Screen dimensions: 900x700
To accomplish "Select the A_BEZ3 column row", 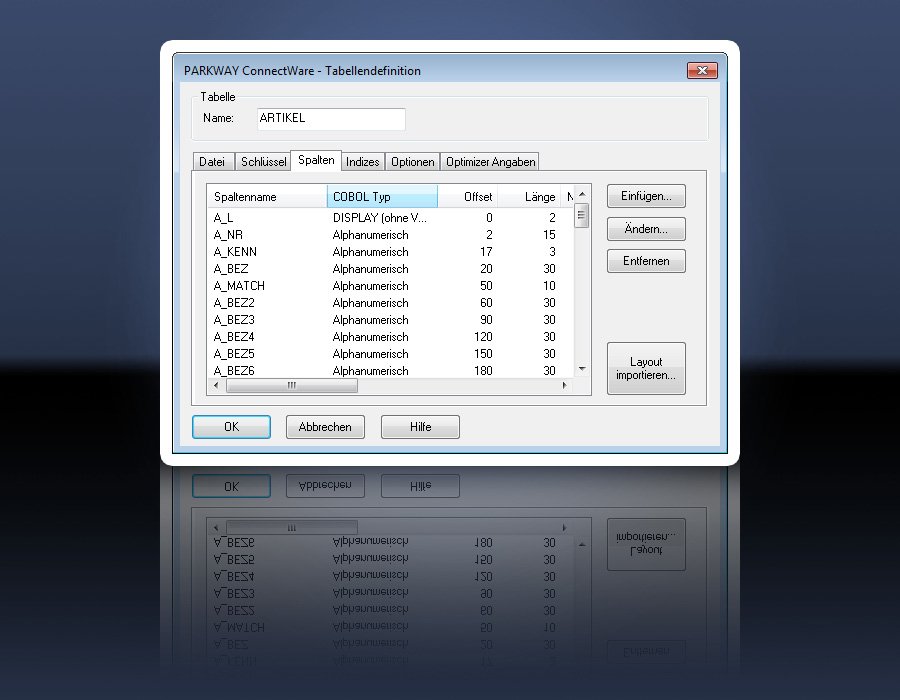I will pyautogui.click(x=390, y=320).
